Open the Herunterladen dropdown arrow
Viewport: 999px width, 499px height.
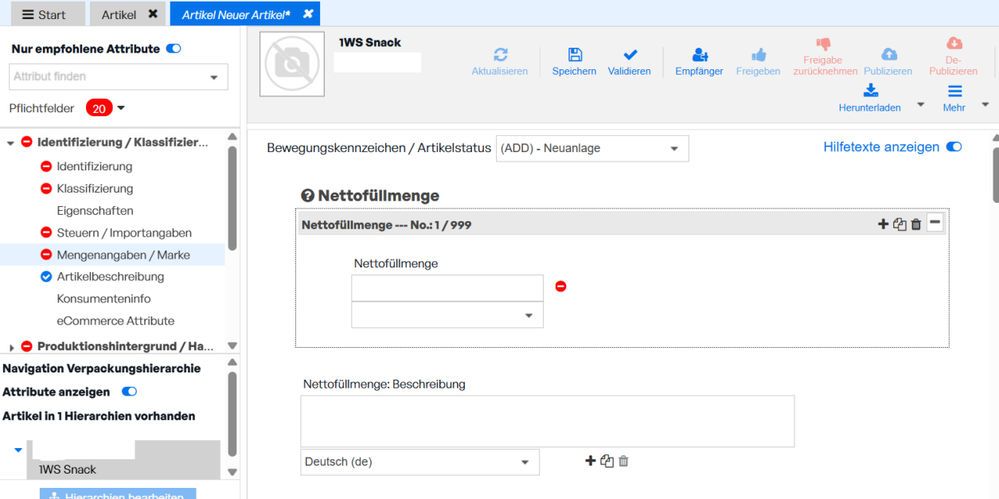click(x=921, y=104)
